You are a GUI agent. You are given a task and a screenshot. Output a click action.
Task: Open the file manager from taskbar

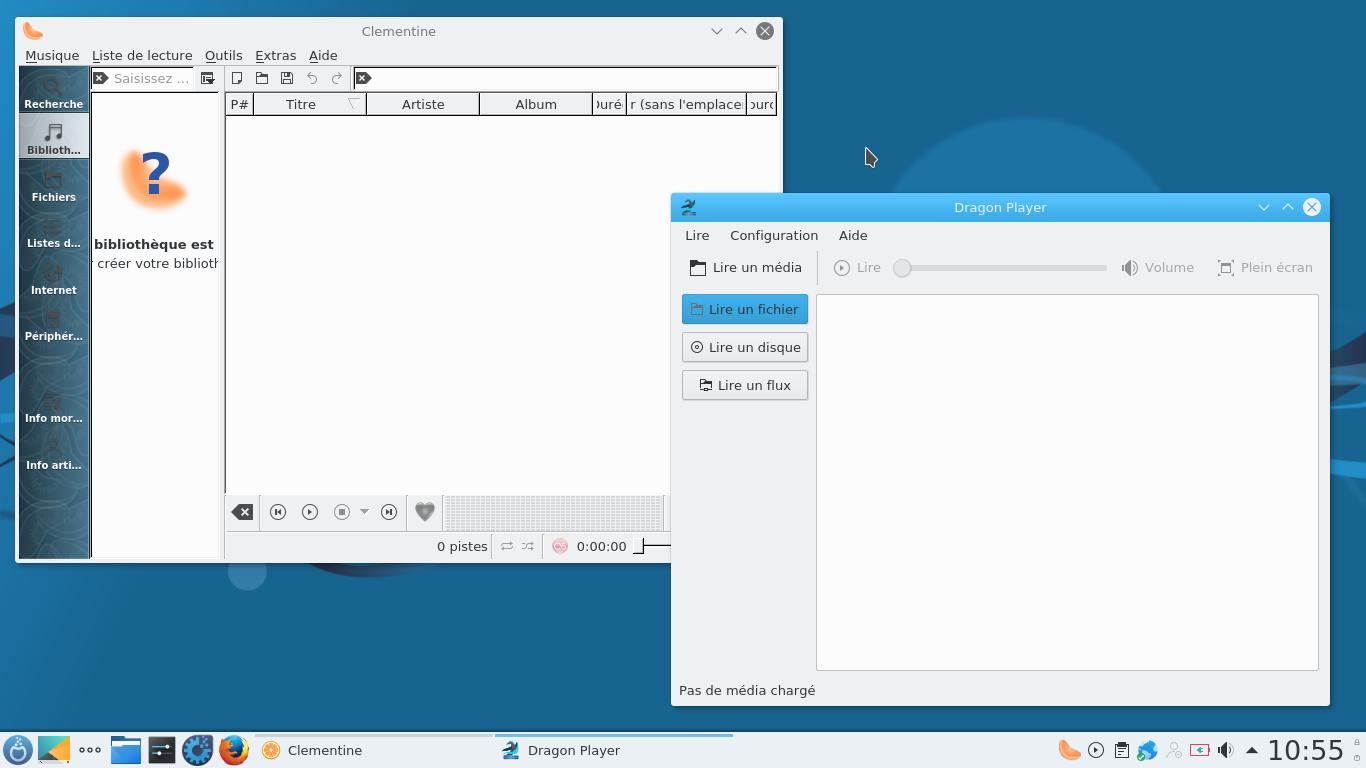(x=126, y=750)
